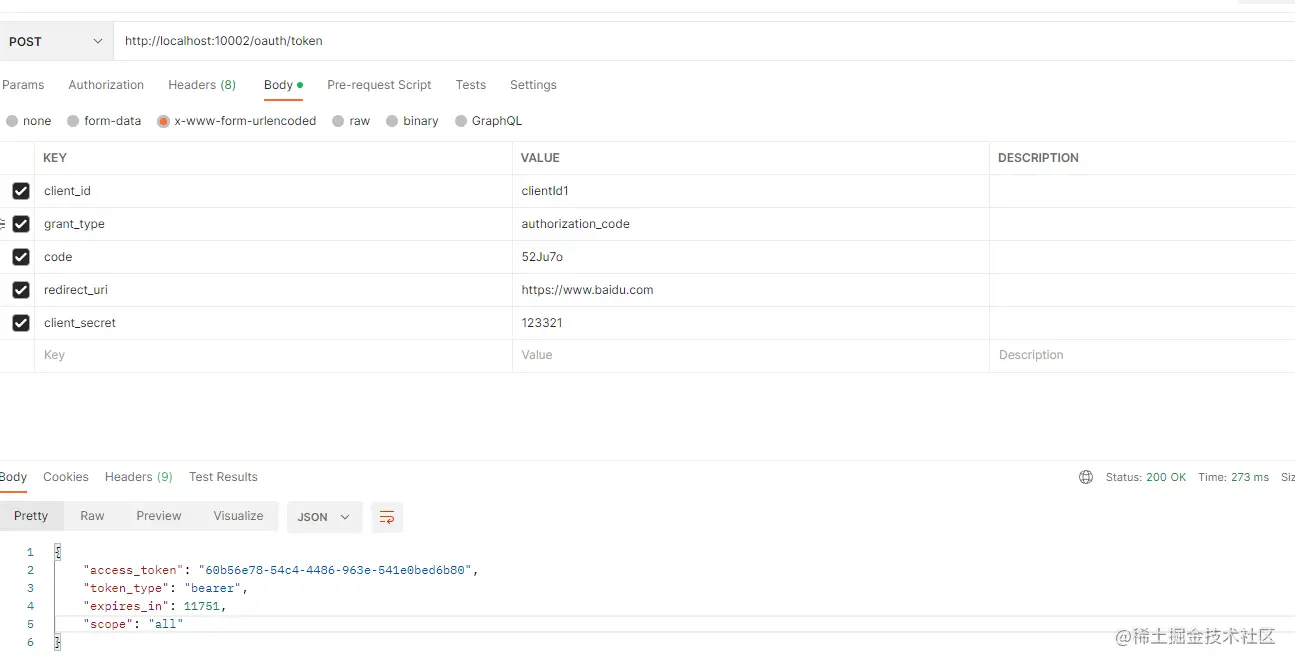
Task: Open the JSON response format dropdown
Action: [323, 517]
